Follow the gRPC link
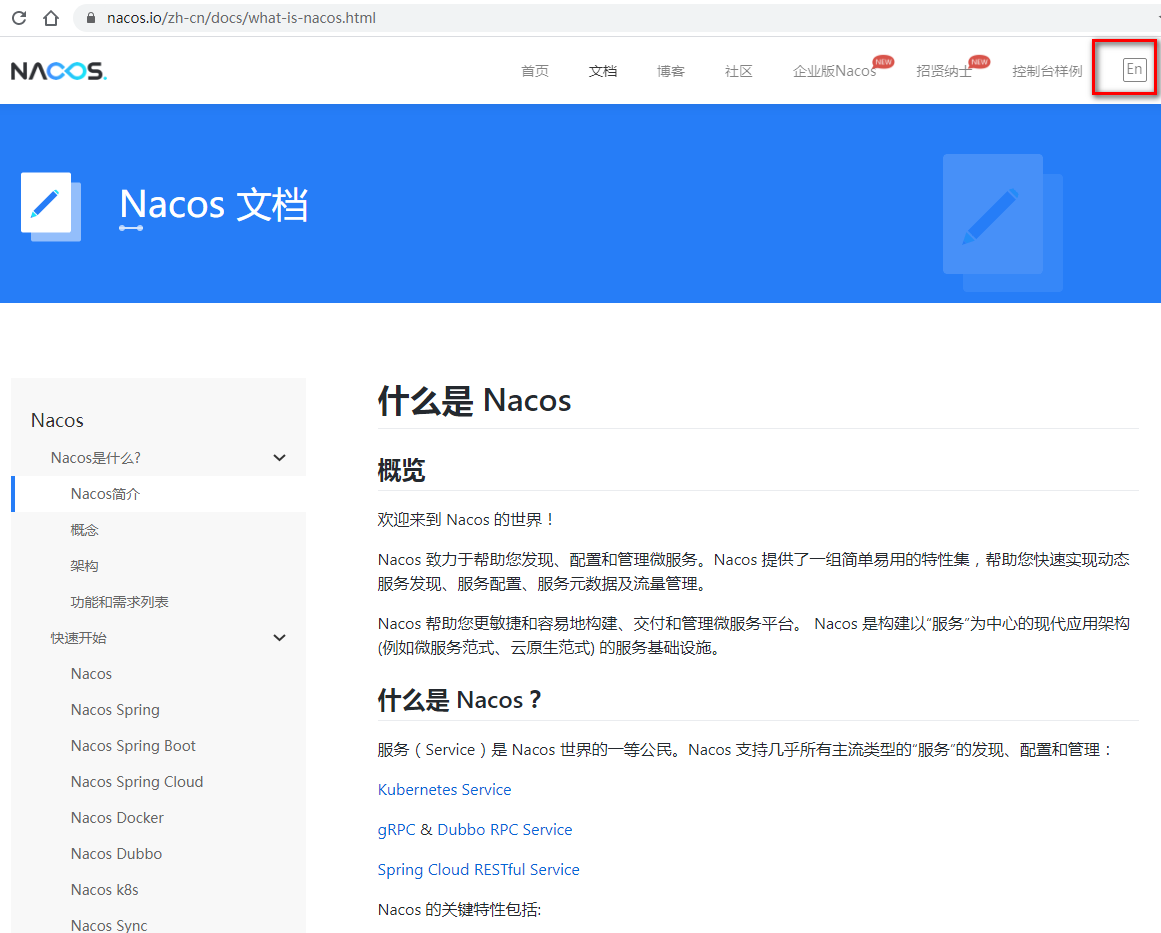Screen dimensions: 1161x933 [x=396, y=829]
